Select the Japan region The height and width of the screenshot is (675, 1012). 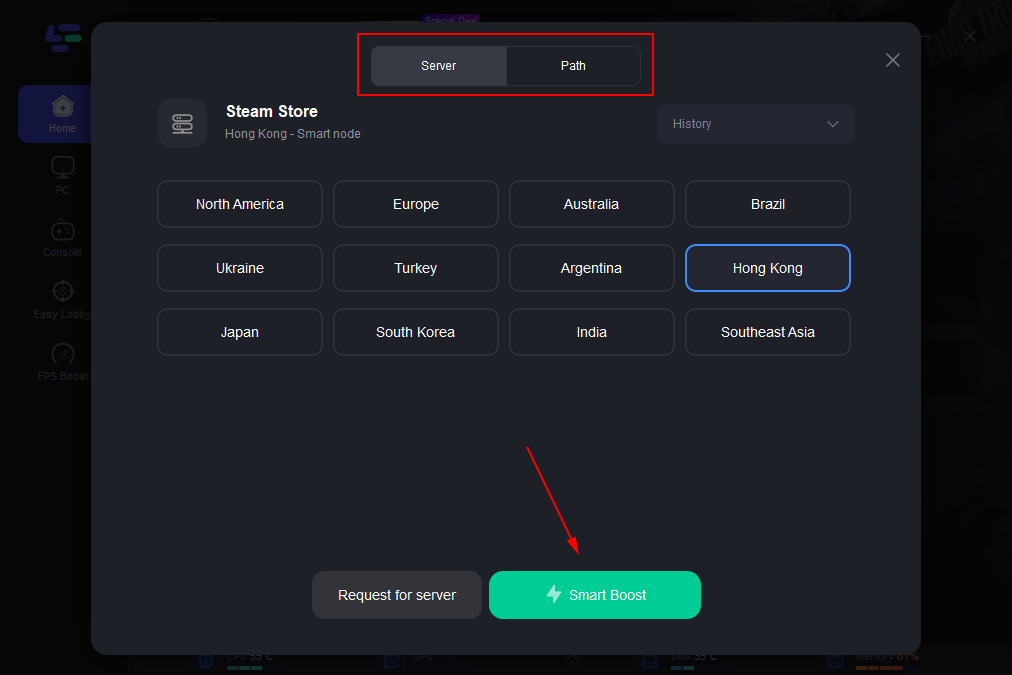click(239, 332)
